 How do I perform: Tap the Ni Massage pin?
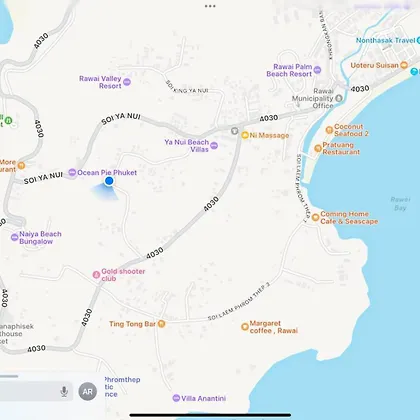click(245, 135)
